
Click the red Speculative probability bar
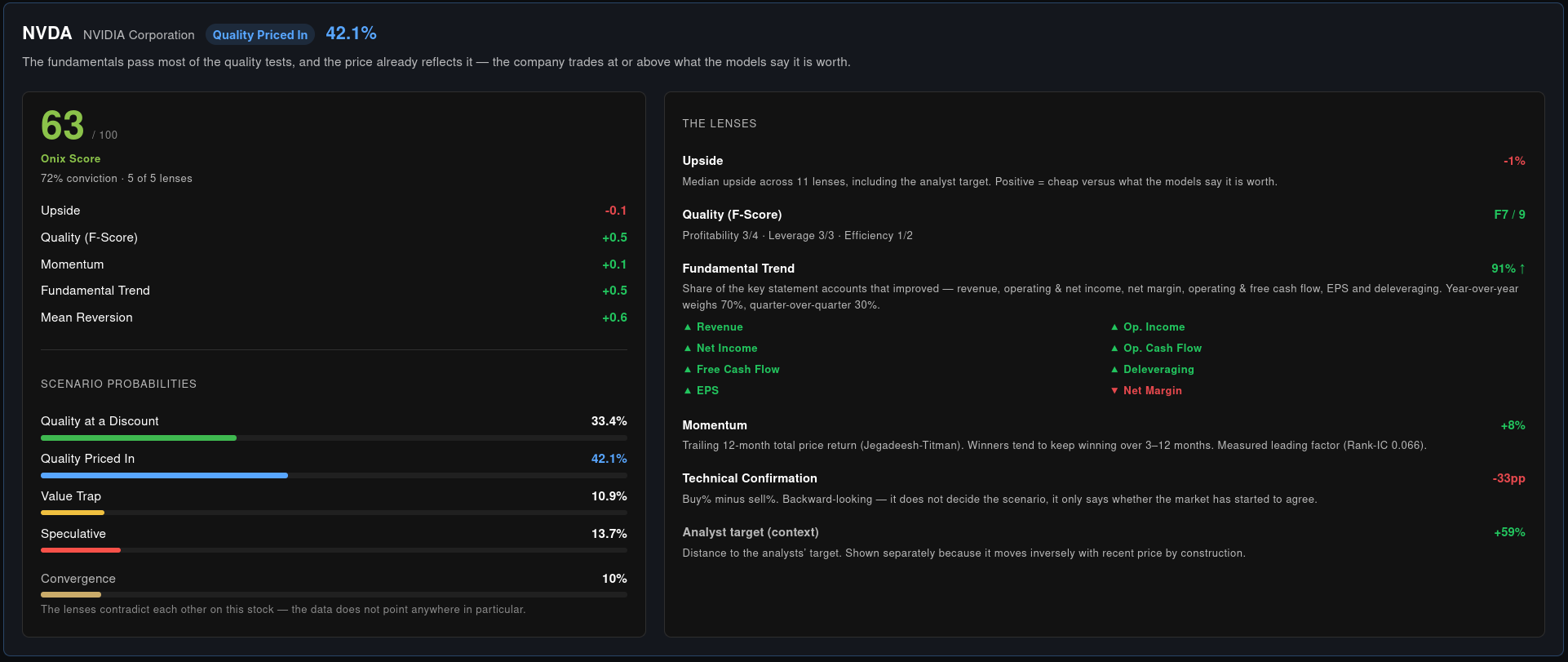click(x=81, y=551)
